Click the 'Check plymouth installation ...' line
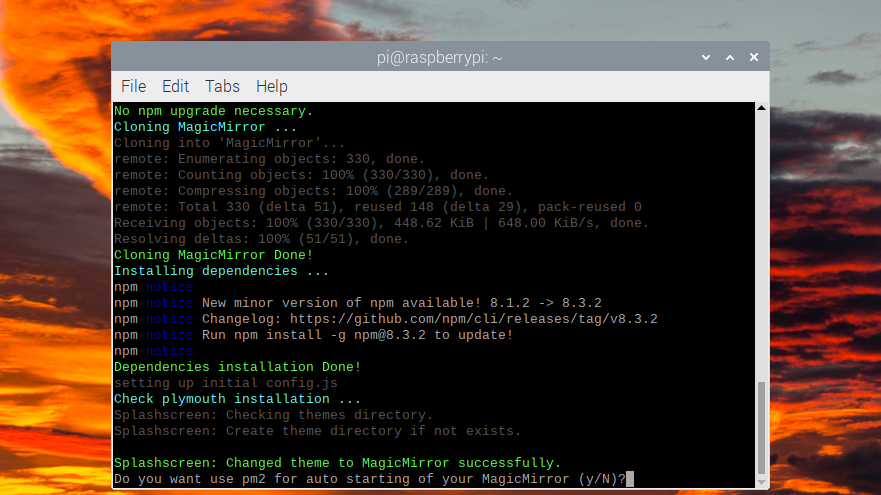881x495 pixels. 238,399
